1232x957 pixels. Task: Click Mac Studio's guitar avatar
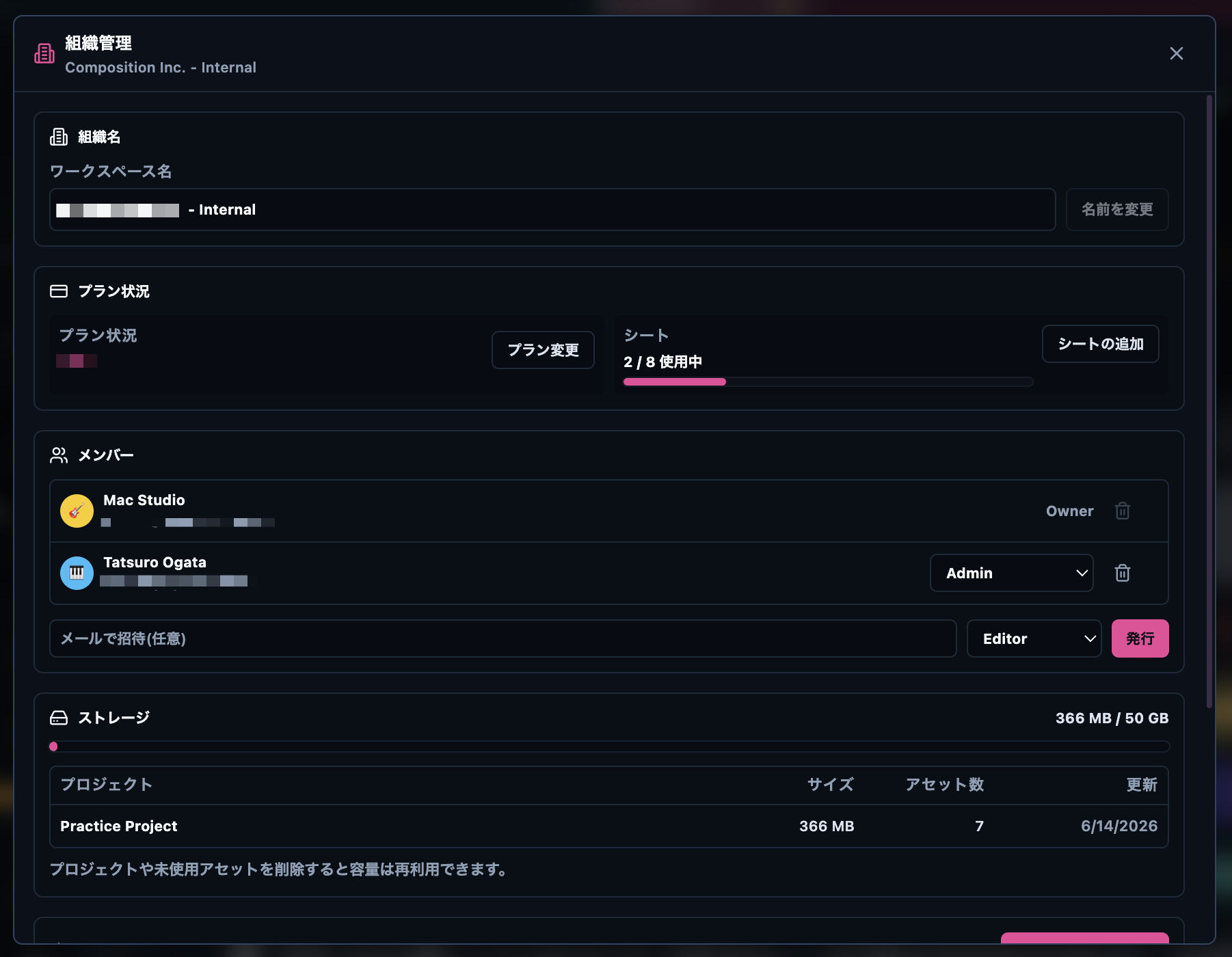point(77,511)
